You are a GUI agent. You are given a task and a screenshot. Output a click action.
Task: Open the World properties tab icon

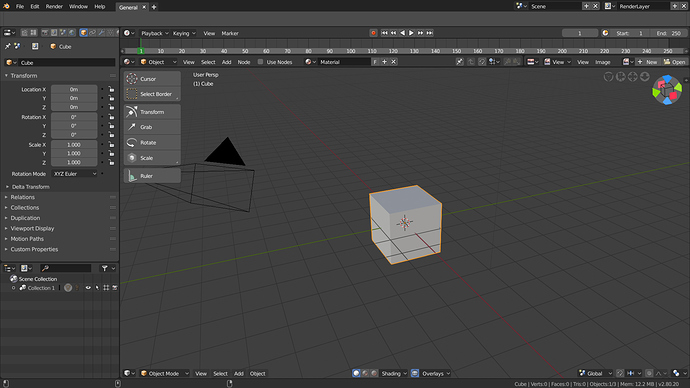[x=72, y=33]
